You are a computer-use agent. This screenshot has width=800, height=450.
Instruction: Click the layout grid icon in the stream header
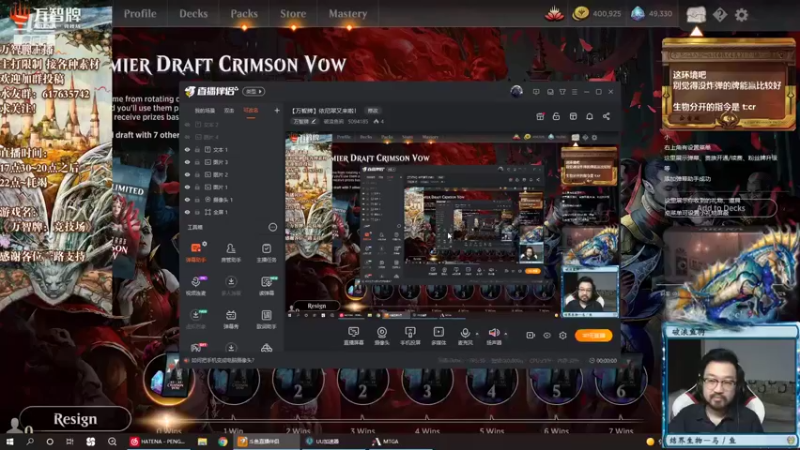573,116
